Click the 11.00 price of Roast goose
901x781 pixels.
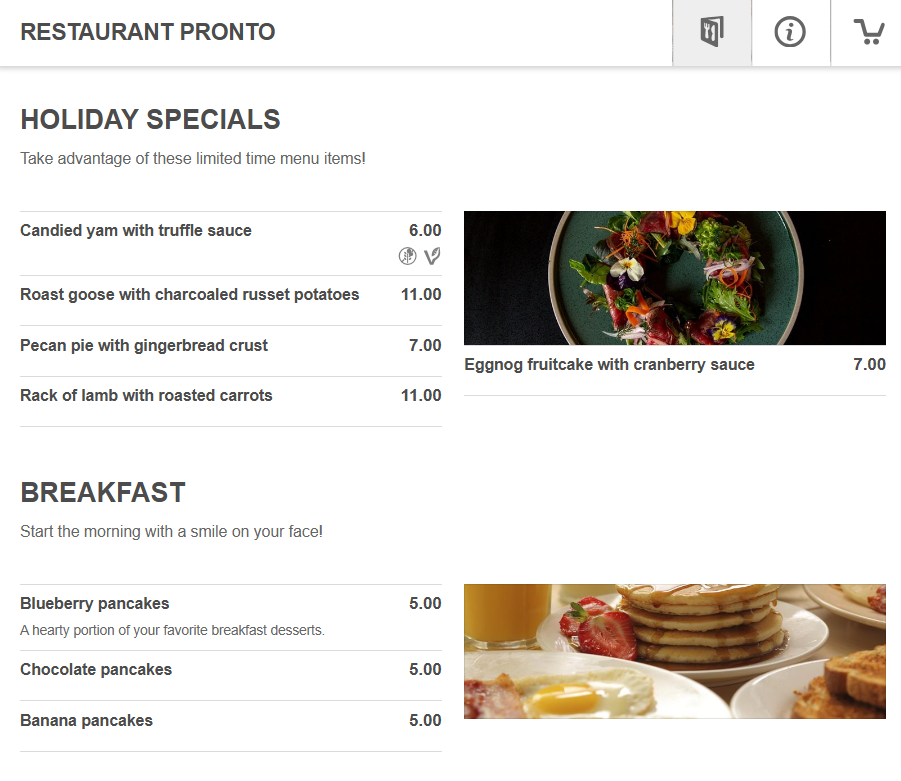tap(421, 295)
